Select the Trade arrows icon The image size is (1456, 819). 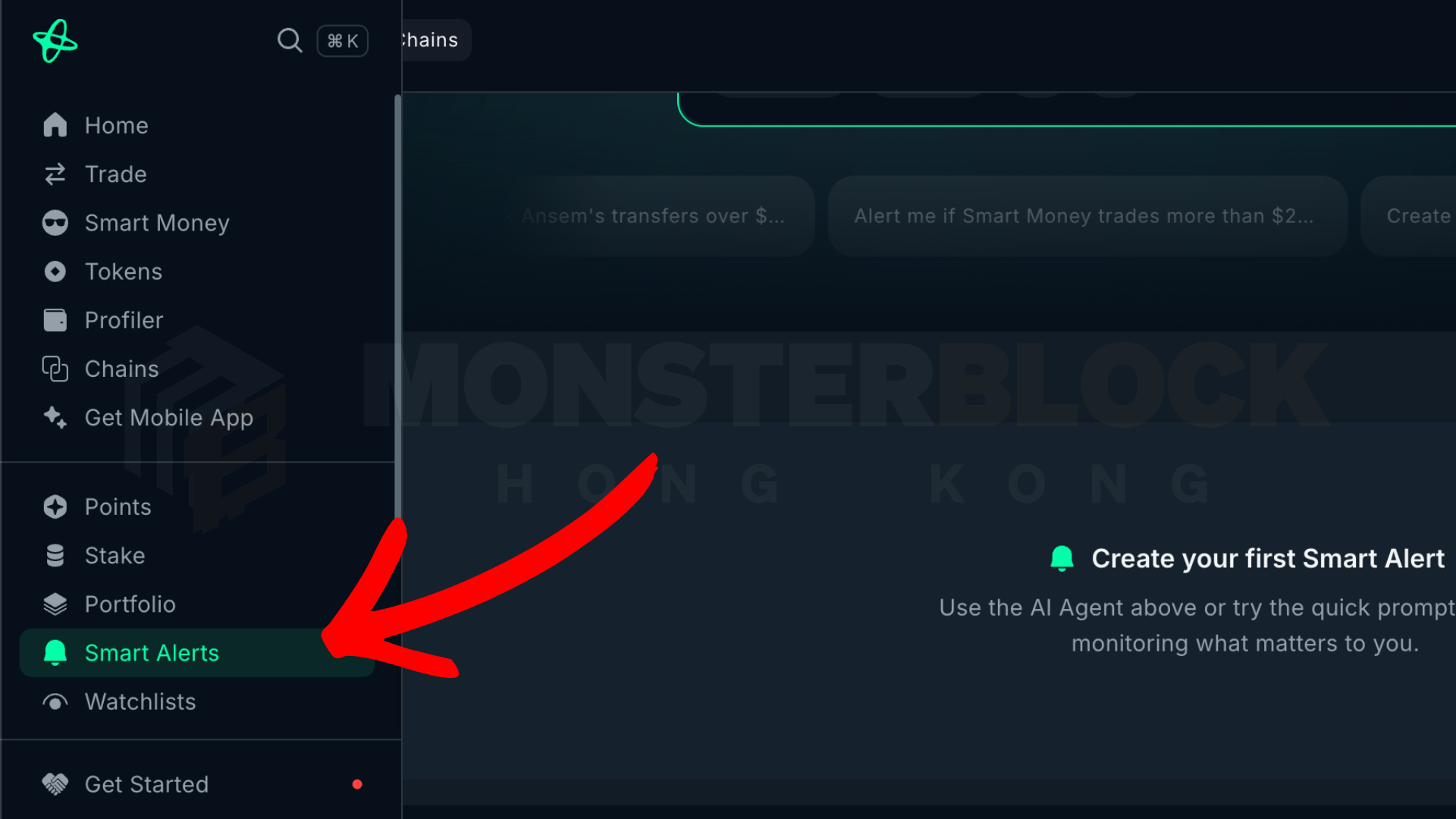[55, 174]
